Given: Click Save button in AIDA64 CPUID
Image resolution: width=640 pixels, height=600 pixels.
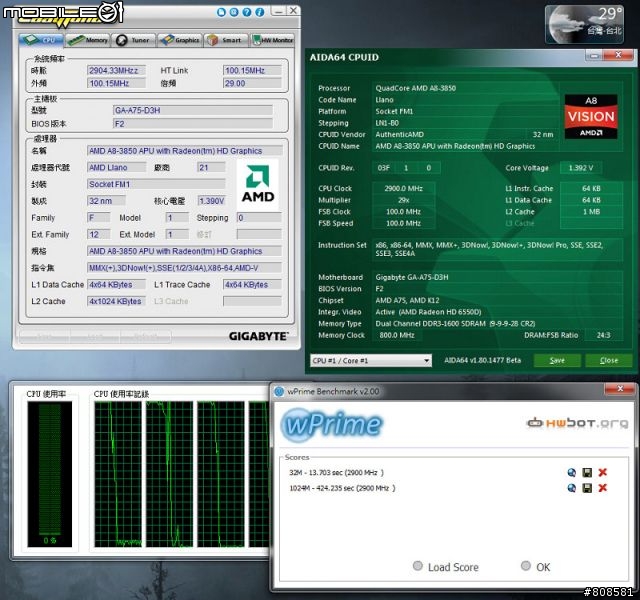Looking at the screenshot, I should coord(557,360).
